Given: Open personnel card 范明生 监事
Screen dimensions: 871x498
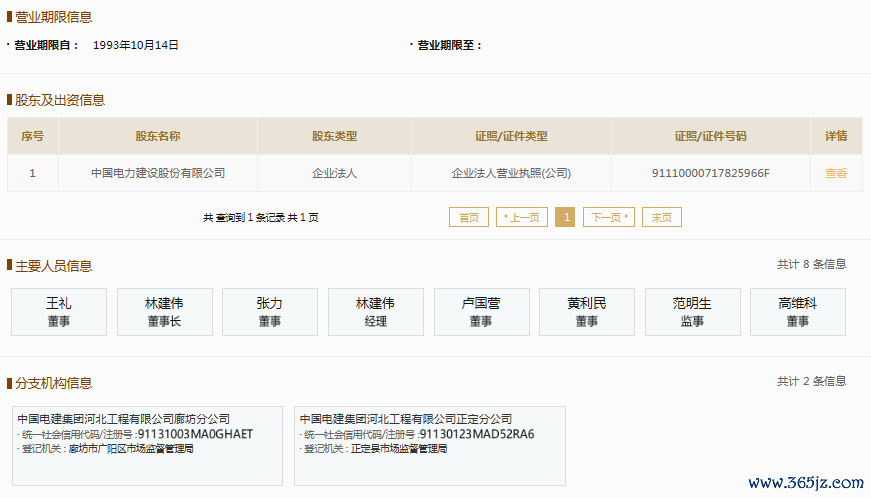Looking at the screenshot, I should (x=693, y=312).
